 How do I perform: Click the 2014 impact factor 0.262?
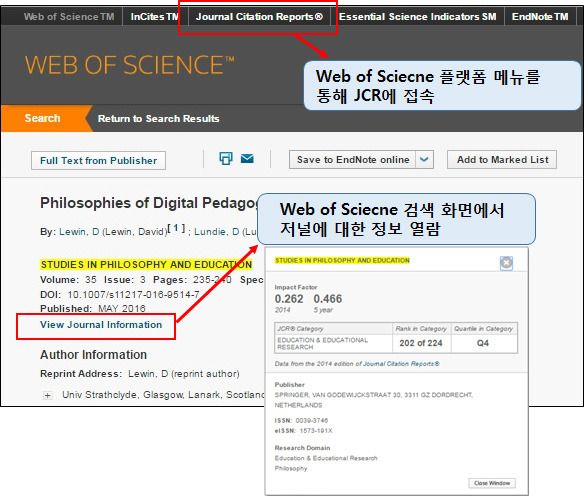click(289, 299)
